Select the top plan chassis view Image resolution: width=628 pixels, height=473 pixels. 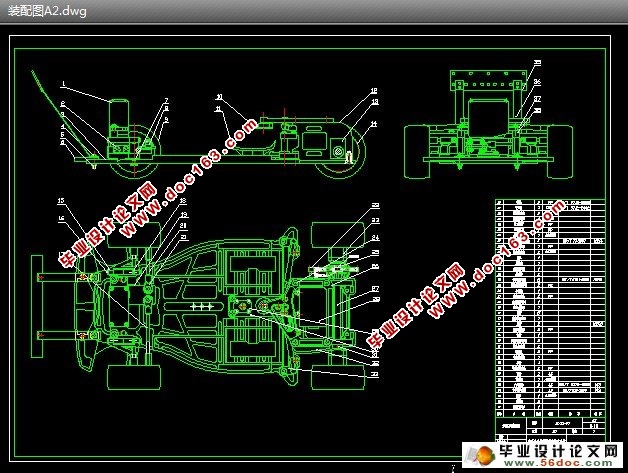pos(198,304)
